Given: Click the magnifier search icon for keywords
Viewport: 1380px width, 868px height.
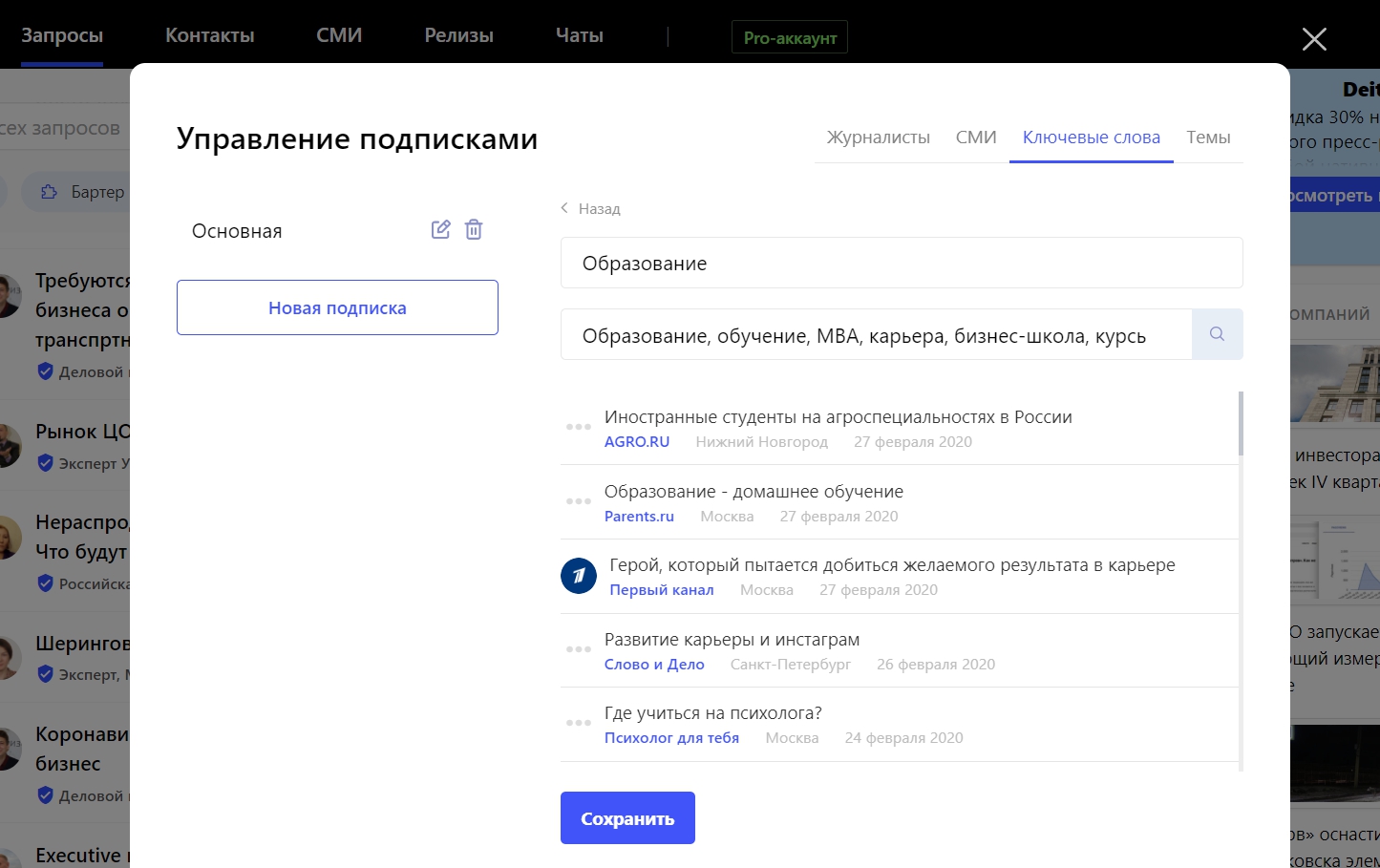Looking at the screenshot, I should click(x=1217, y=334).
